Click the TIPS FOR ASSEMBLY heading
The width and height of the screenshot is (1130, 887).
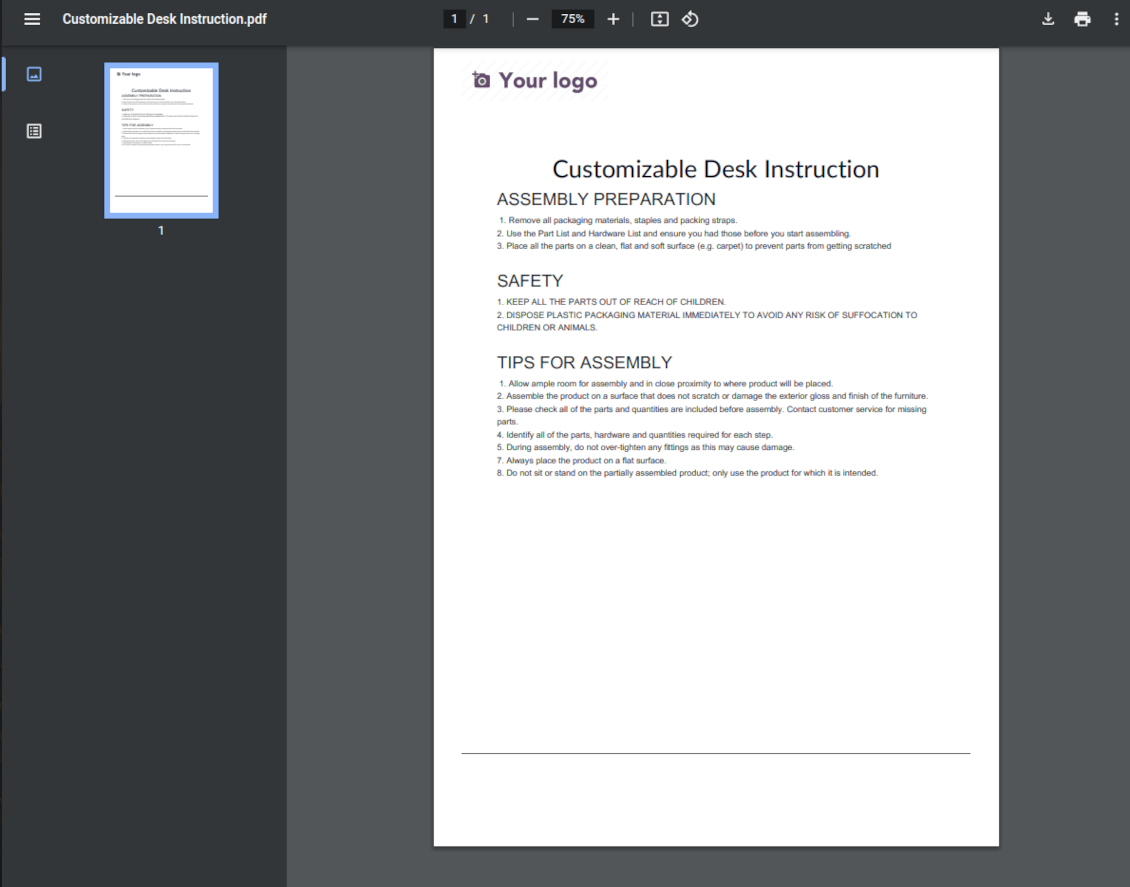584,363
